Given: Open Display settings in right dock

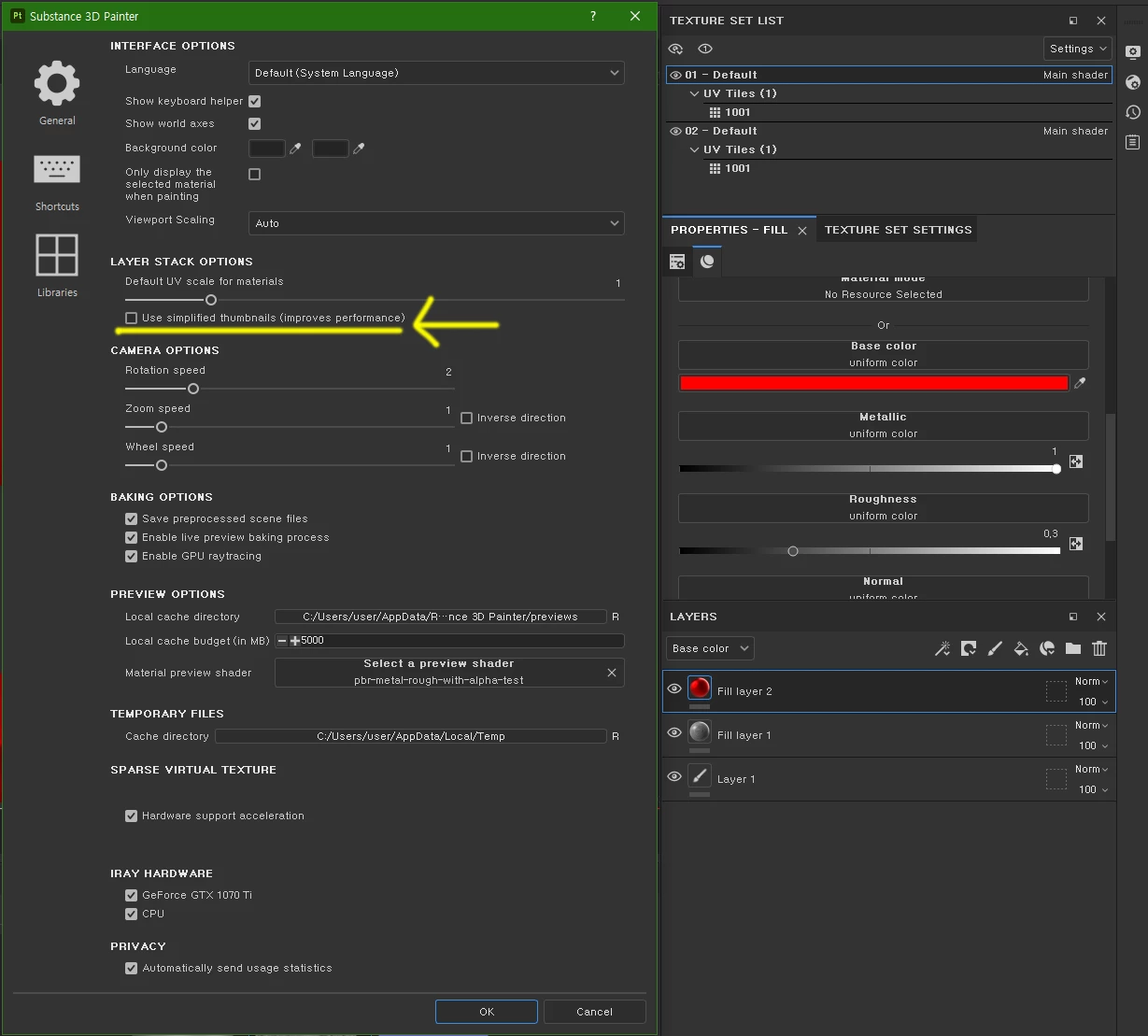Looking at the screenshot, I should (1133, 52).
